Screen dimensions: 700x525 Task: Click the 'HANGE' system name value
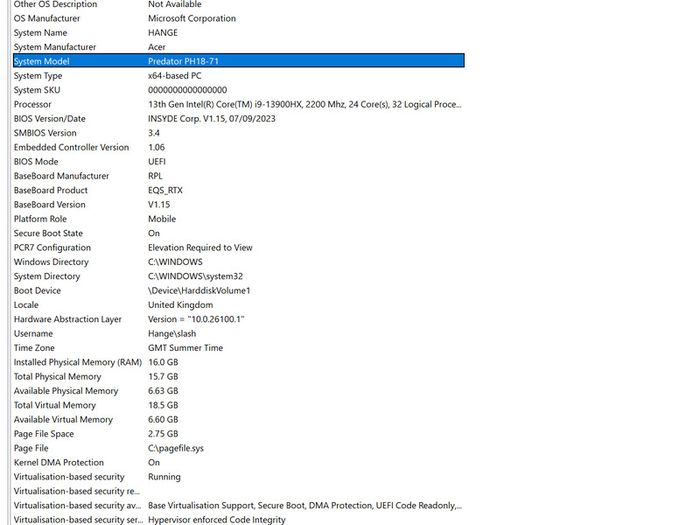click(x=163, y=33)
